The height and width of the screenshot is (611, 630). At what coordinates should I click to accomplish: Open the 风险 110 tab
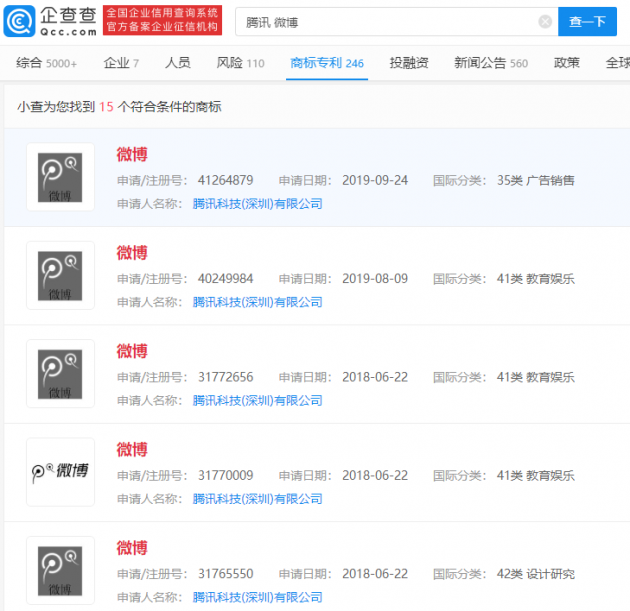pos(240,63)
